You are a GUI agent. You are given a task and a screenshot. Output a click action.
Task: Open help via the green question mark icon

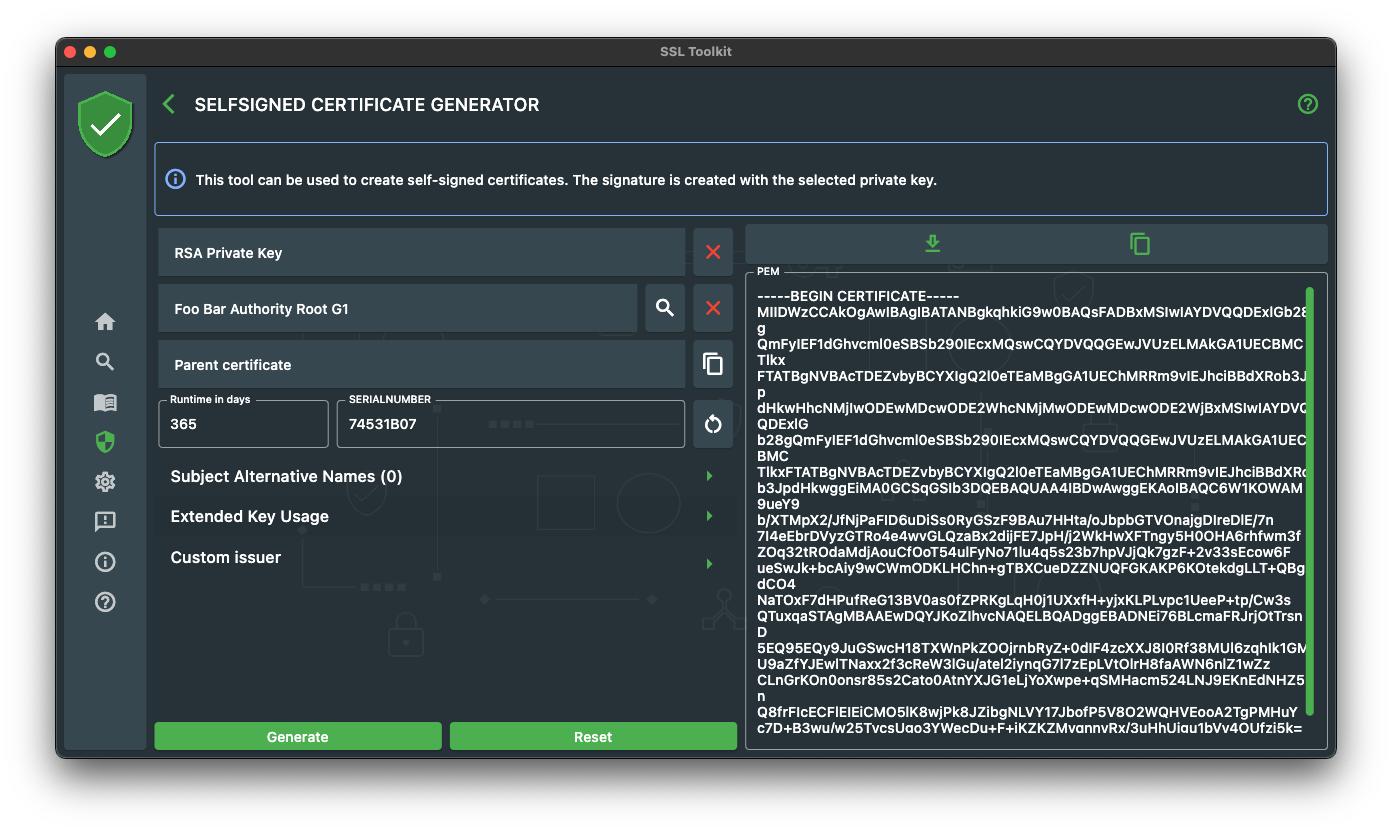pos(1307,104)
